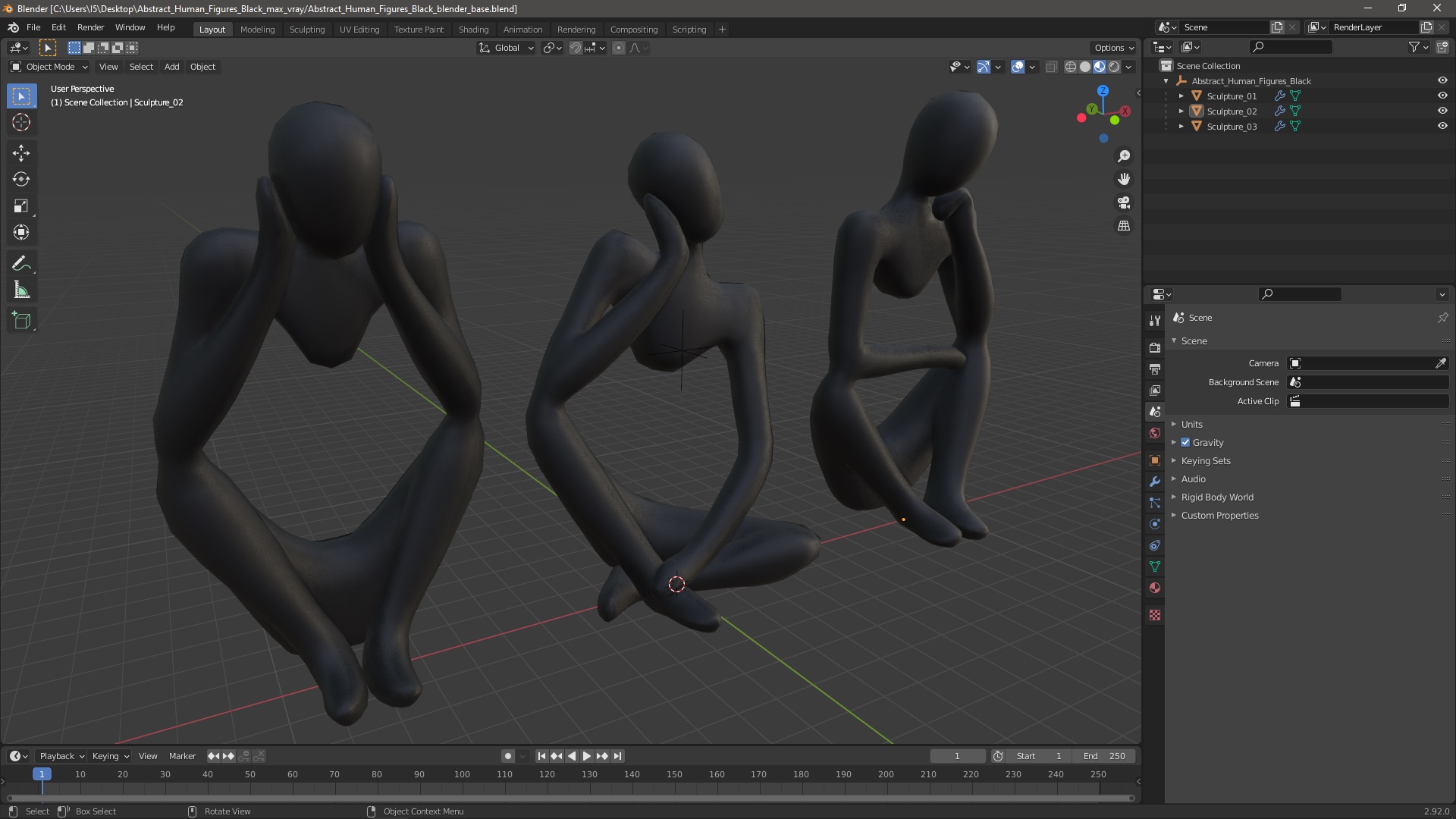Toggle camera view icon in viewport
Viewport: 1456px width, 819px height.
[1124, 203]
